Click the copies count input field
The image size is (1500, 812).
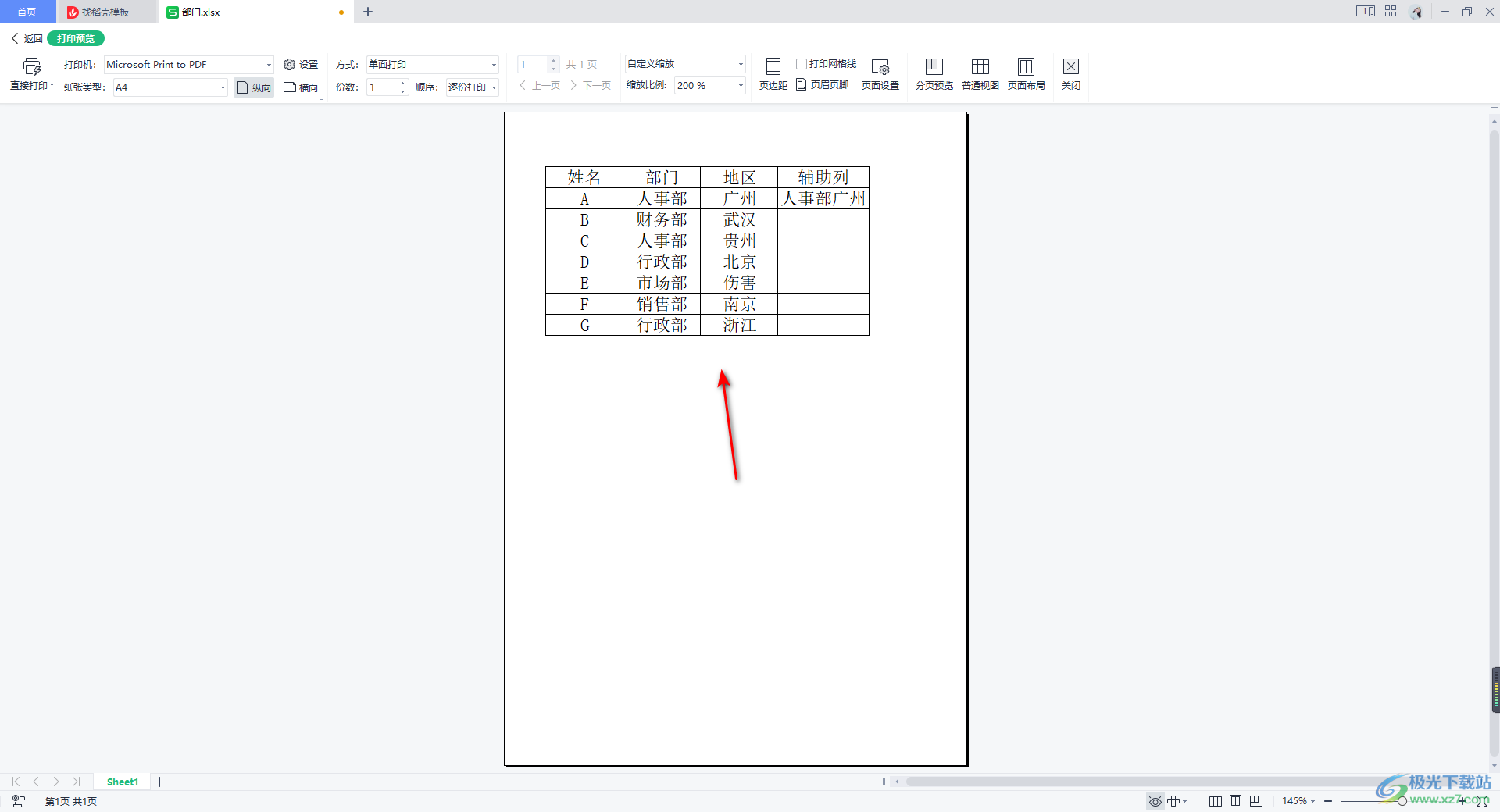[383, 87]
